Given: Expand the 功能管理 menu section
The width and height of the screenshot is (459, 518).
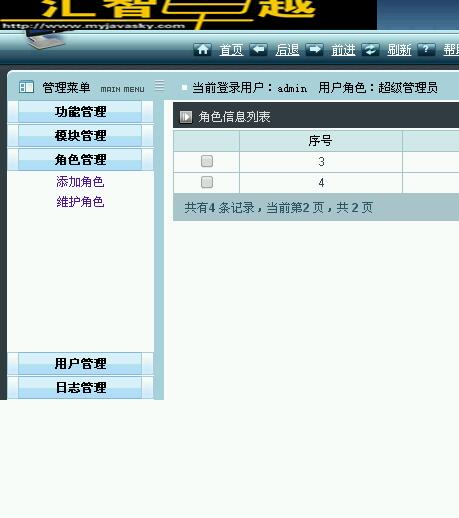Looking at the screenshot, I should coord(80,112).
